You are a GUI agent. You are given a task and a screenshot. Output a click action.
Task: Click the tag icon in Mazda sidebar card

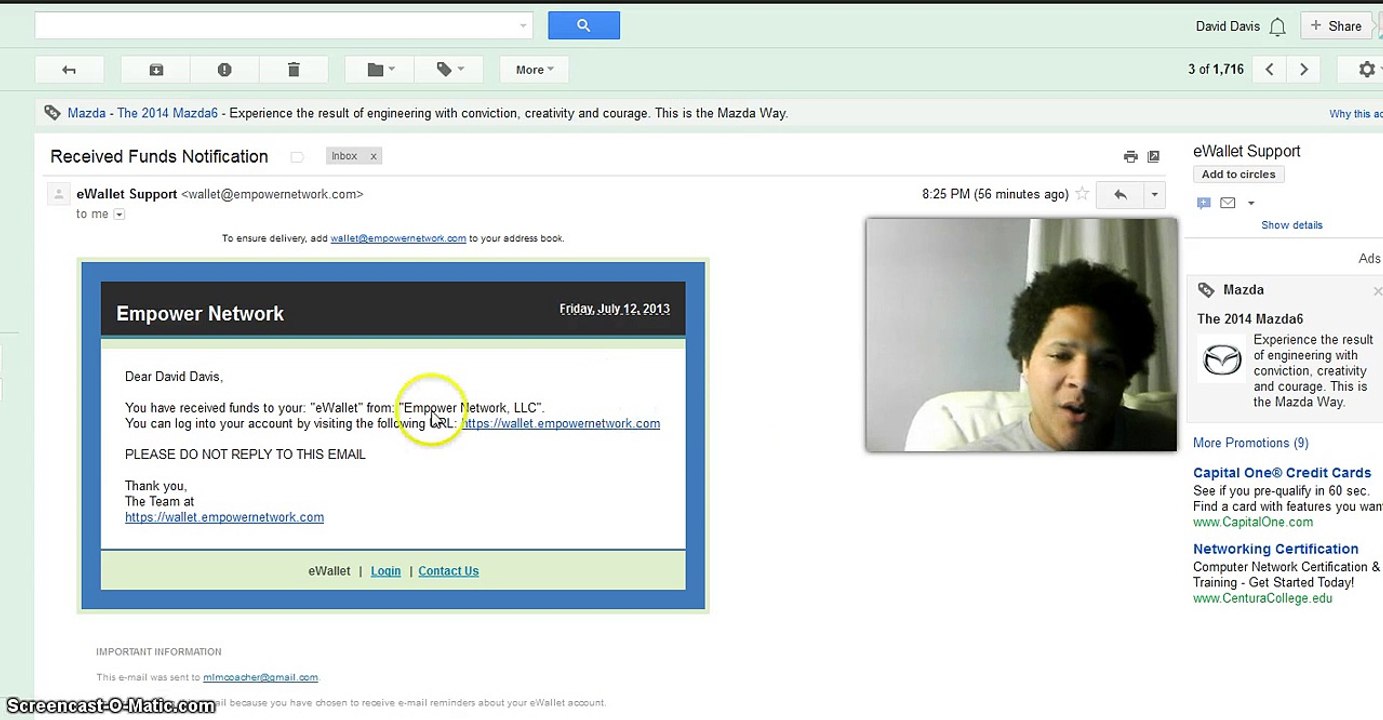pos(1207,290)
